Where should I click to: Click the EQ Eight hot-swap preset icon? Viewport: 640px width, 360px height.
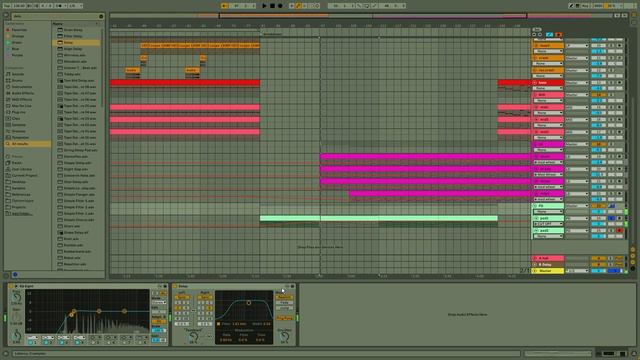tap(160, 287)
